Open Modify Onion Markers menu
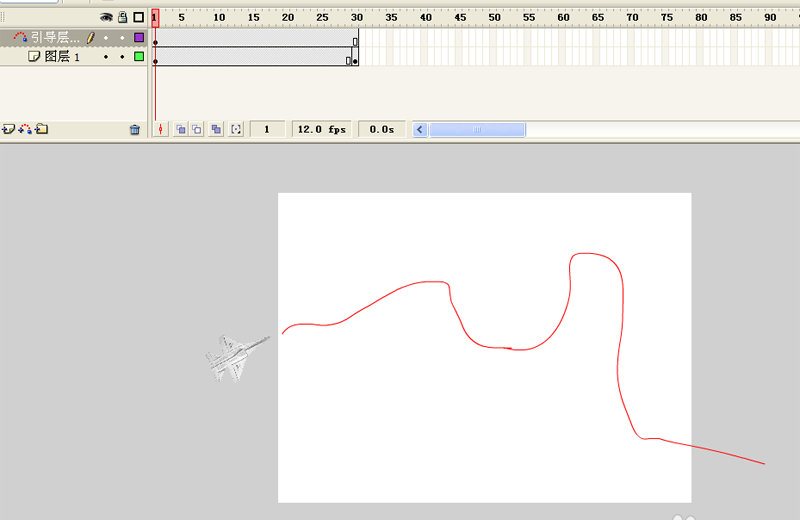800x520 pixels. pyautogui.click(x=236, y=130)
